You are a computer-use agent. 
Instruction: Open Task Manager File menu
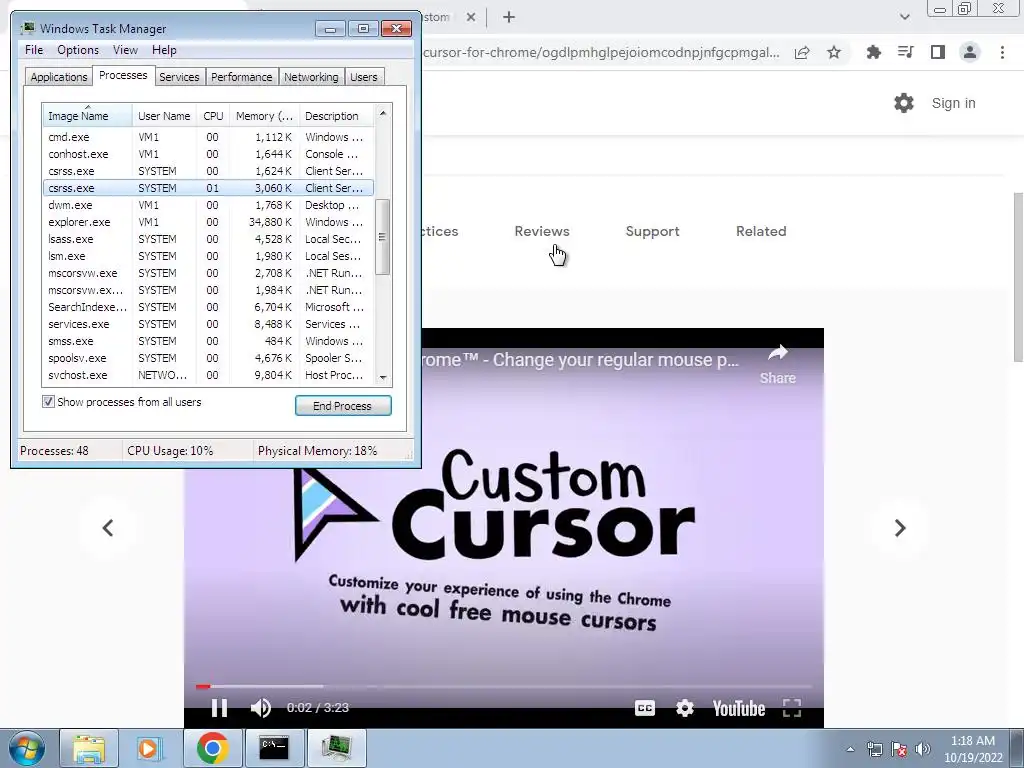tap(34, 50)
